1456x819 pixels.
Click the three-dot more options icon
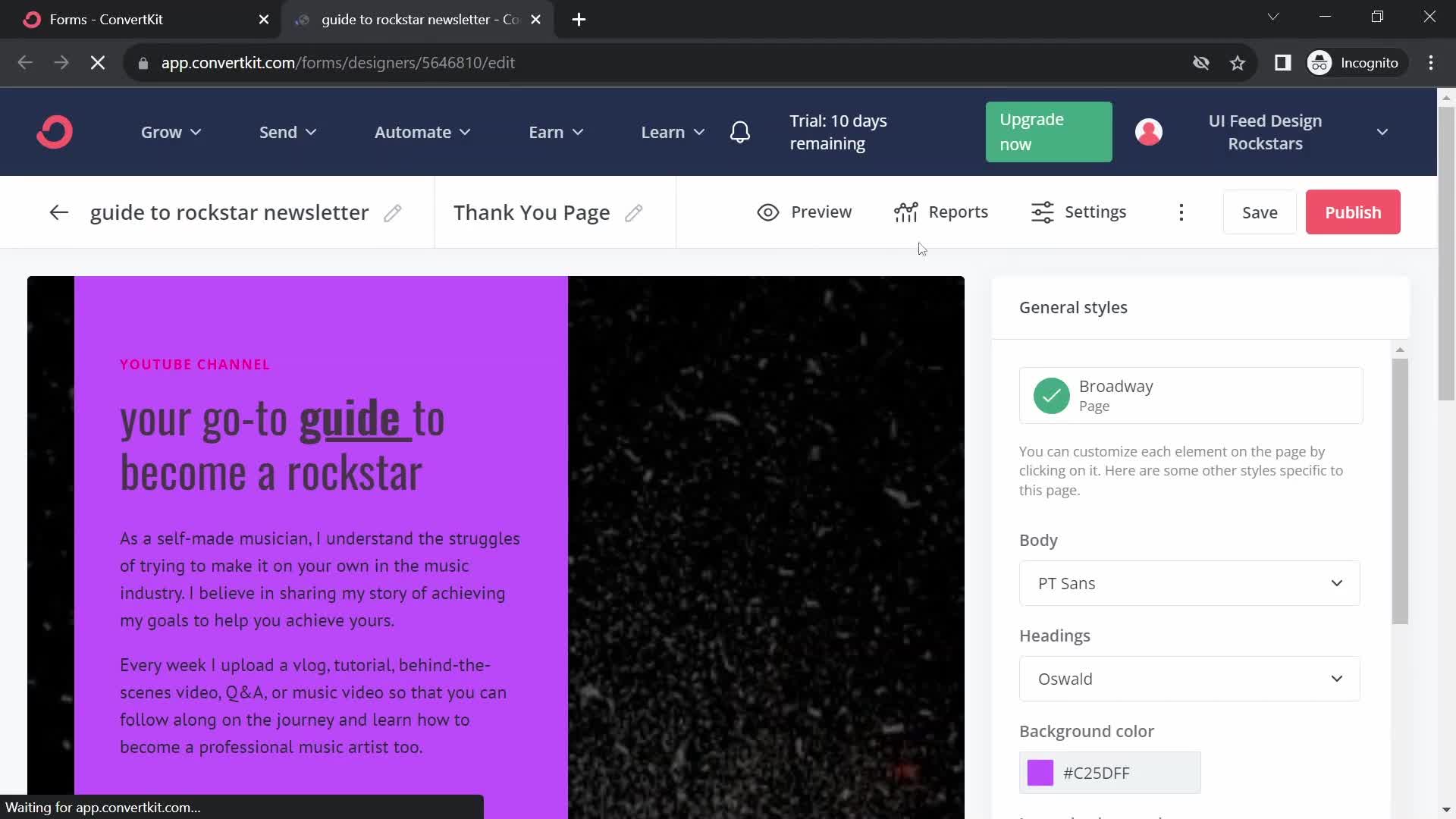pyautogui.click(x=1180, y=212)
